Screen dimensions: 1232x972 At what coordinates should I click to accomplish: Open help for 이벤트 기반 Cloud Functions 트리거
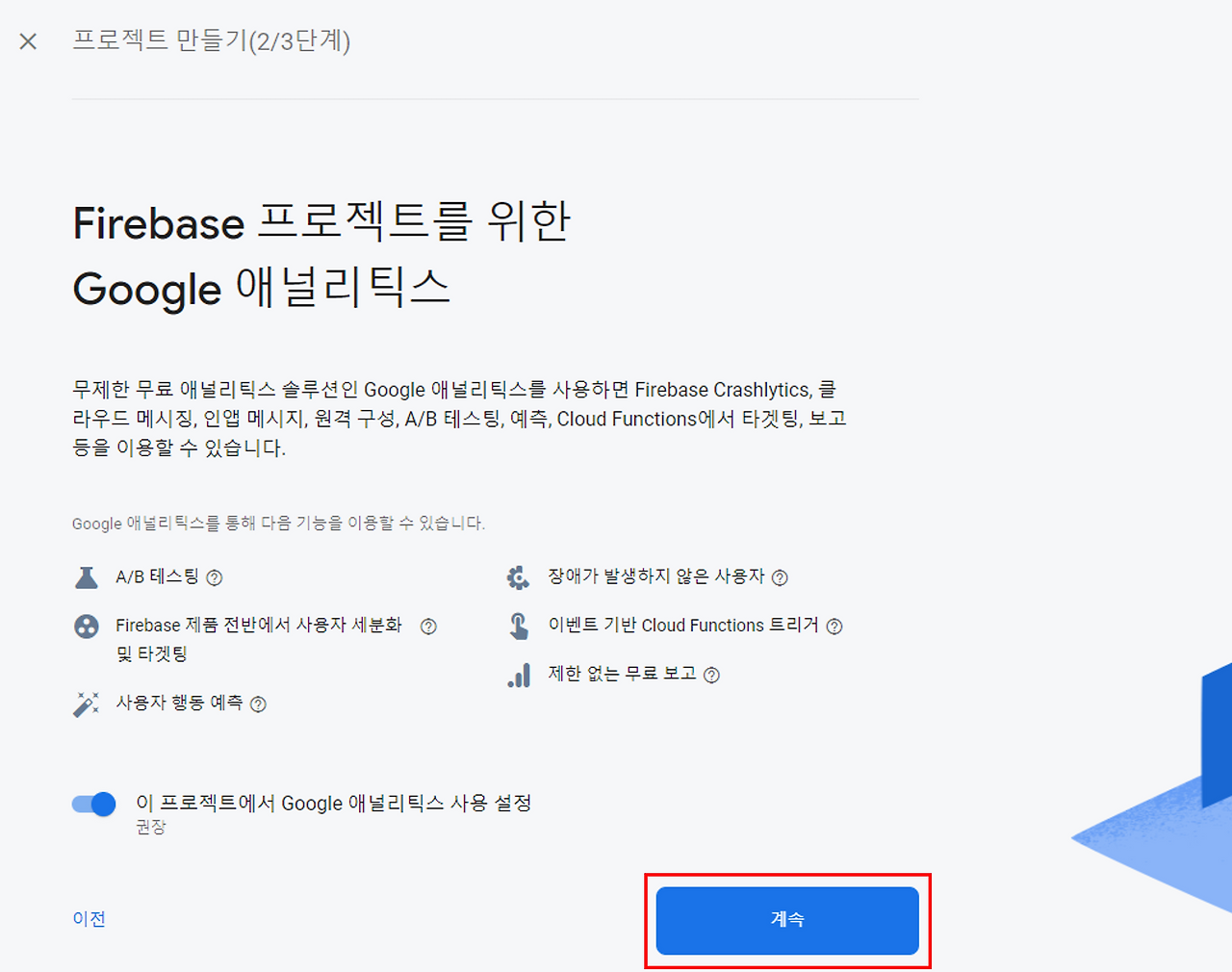tap(834, 627)
